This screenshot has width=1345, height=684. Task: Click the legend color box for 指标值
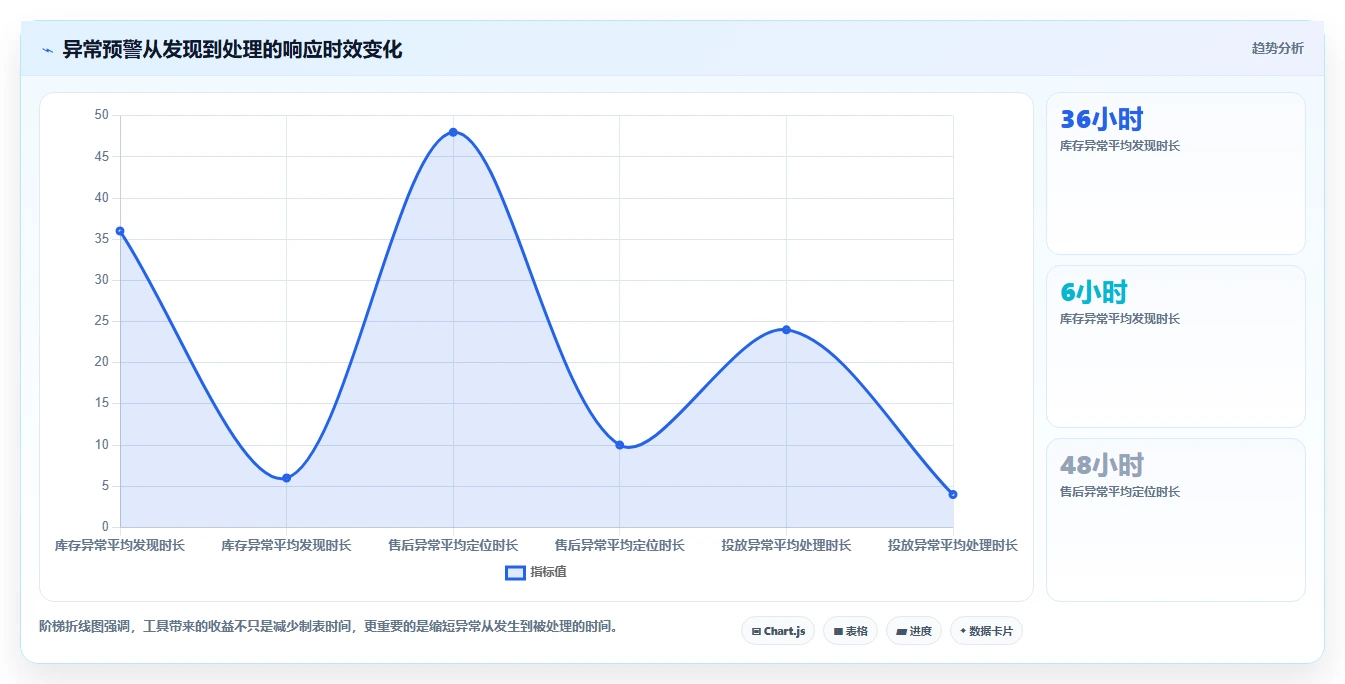click(x=515, y=572)
